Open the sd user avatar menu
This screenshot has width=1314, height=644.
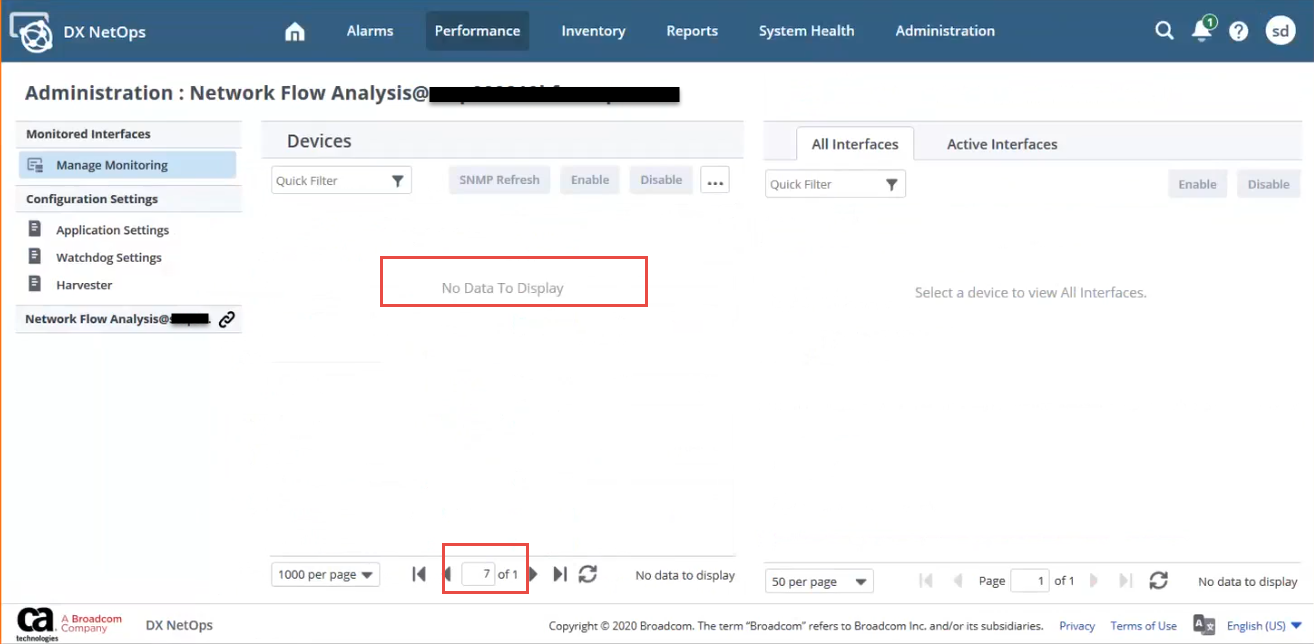point(1281,31)
